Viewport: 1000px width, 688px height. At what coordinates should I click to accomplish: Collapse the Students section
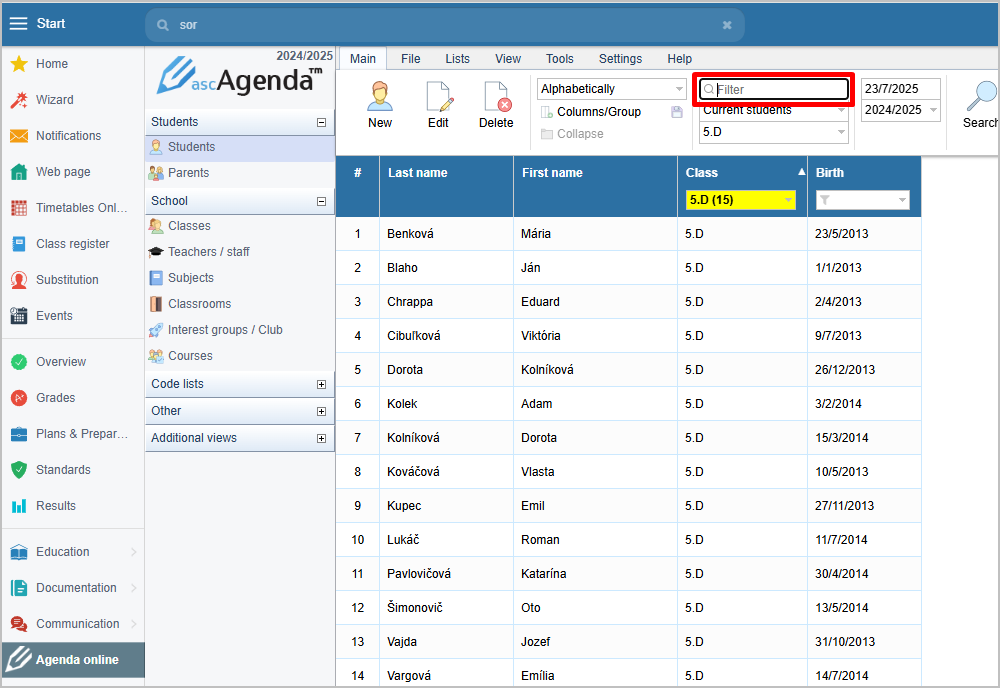tap(321, 122)
